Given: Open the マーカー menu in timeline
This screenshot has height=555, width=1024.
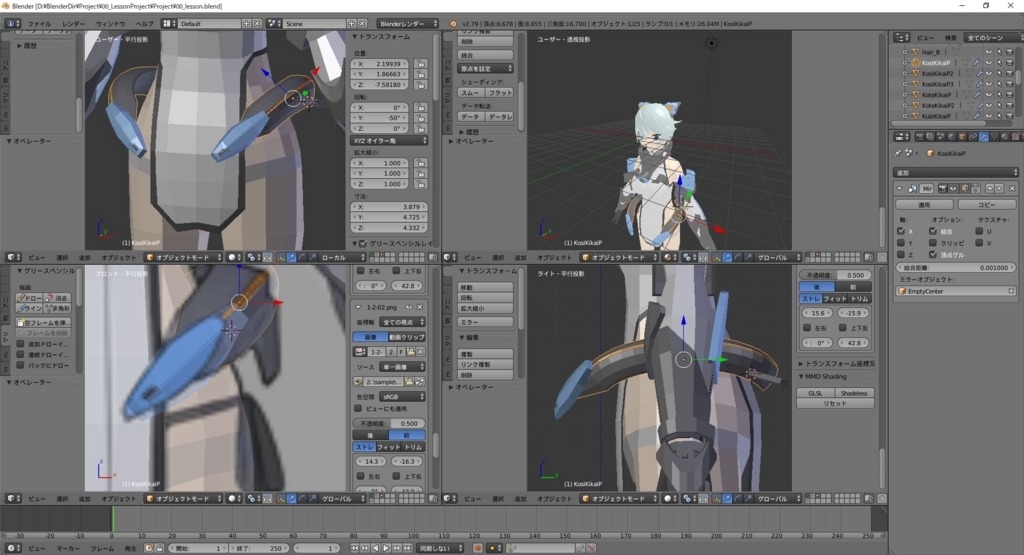Looking at the screenshot, I should [x=68, y=548].
